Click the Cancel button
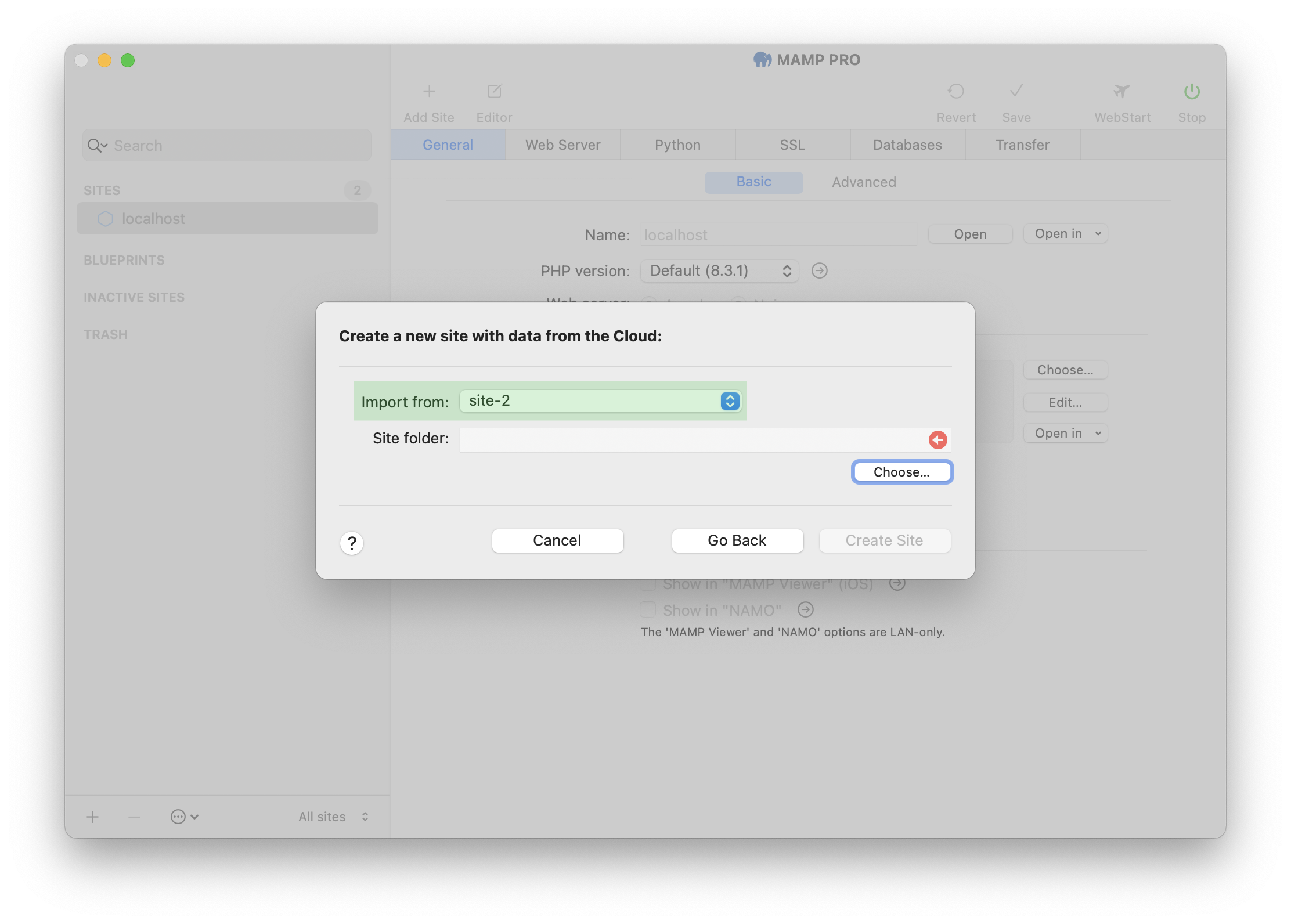 (557, 540)
